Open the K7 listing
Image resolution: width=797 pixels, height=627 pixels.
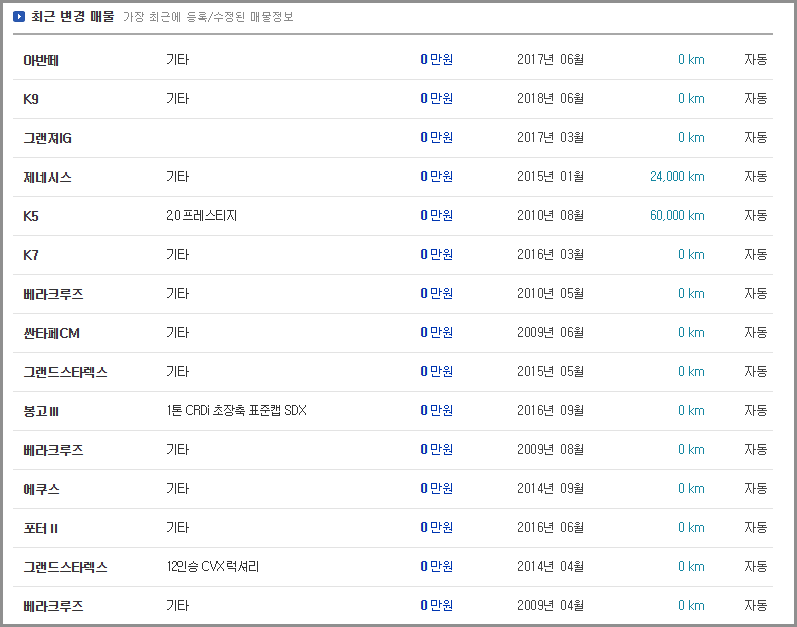(31, 255)
